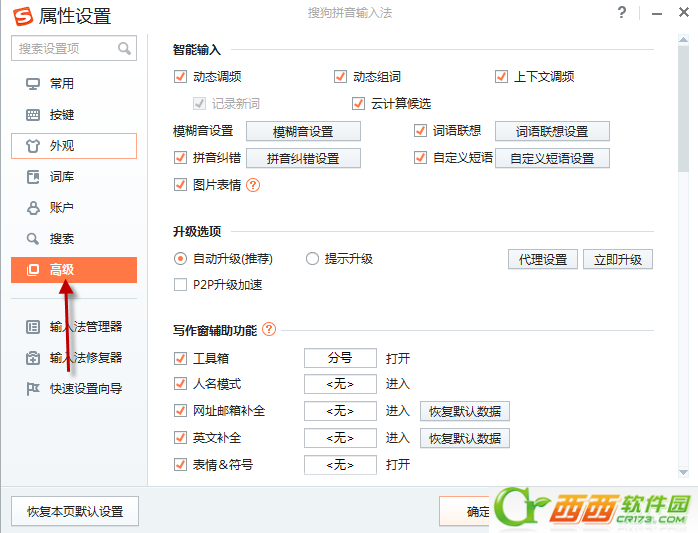Click the shirt icon beside 外观
The width and height of the screenshot is (698, 533).
[x=32, y=146]
